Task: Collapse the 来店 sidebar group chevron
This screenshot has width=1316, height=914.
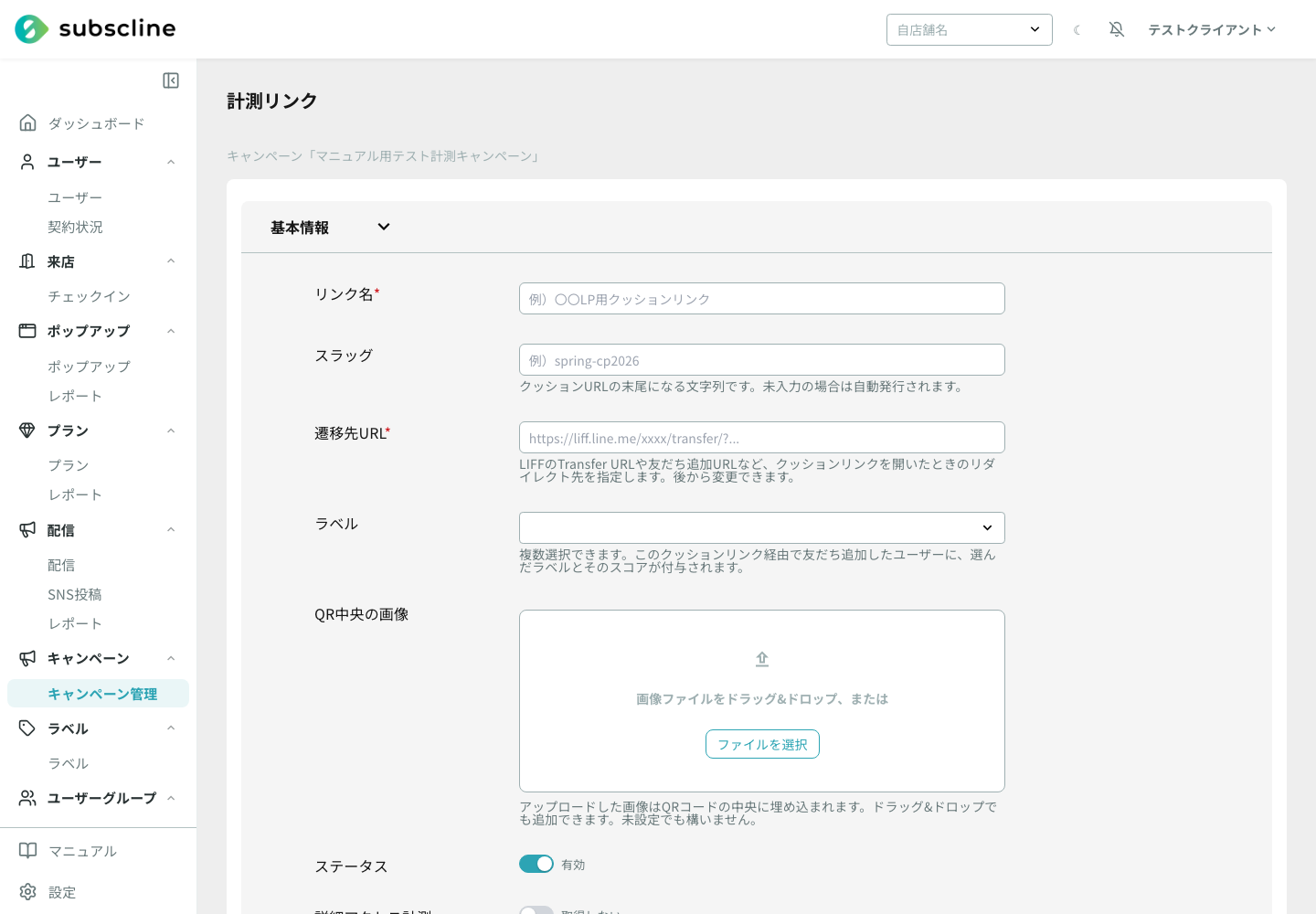Action: (x=171, y=261)
